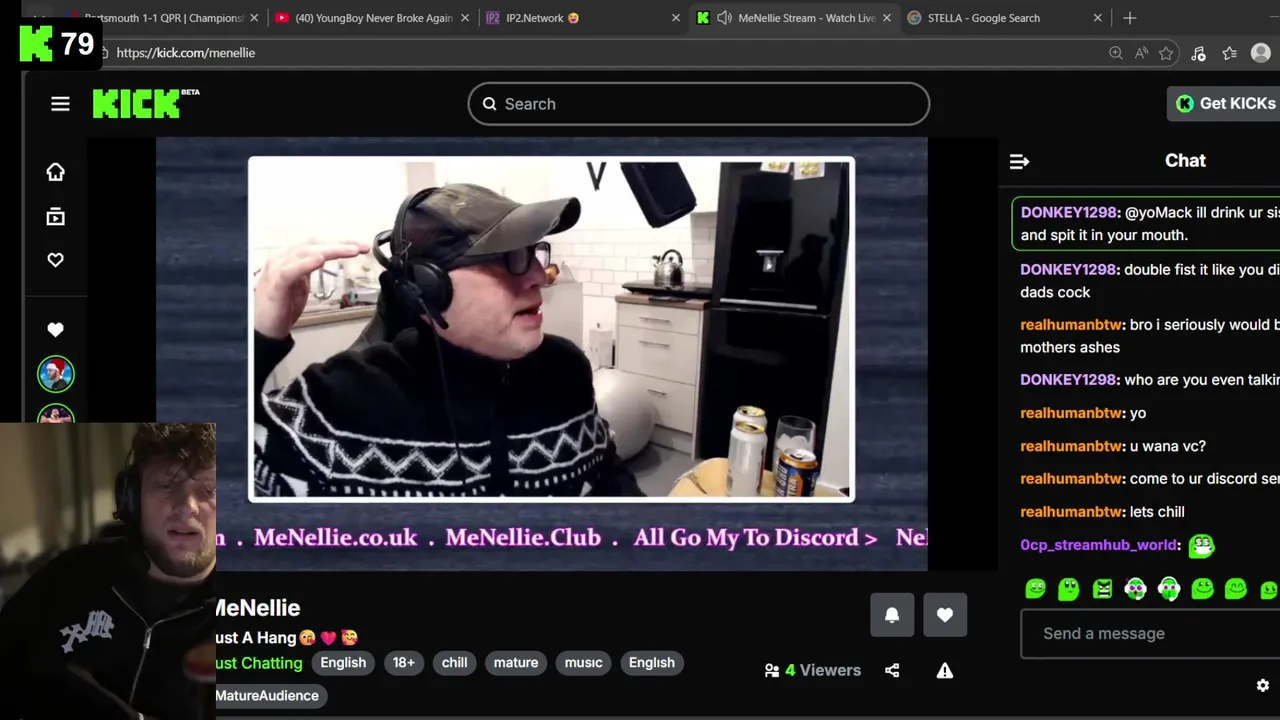This screenshot has width=1280, height=720.
Task: Select the chill tag
Action: 455,663
